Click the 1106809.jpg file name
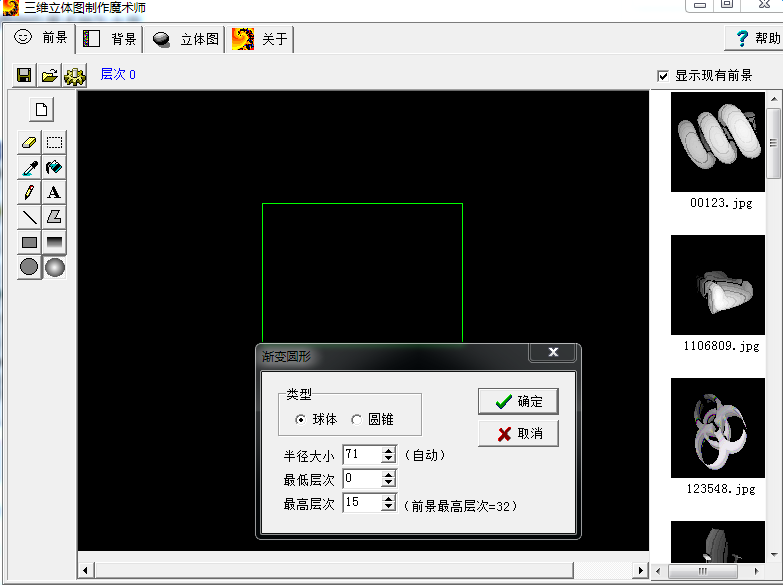 (x=721, y=346)
